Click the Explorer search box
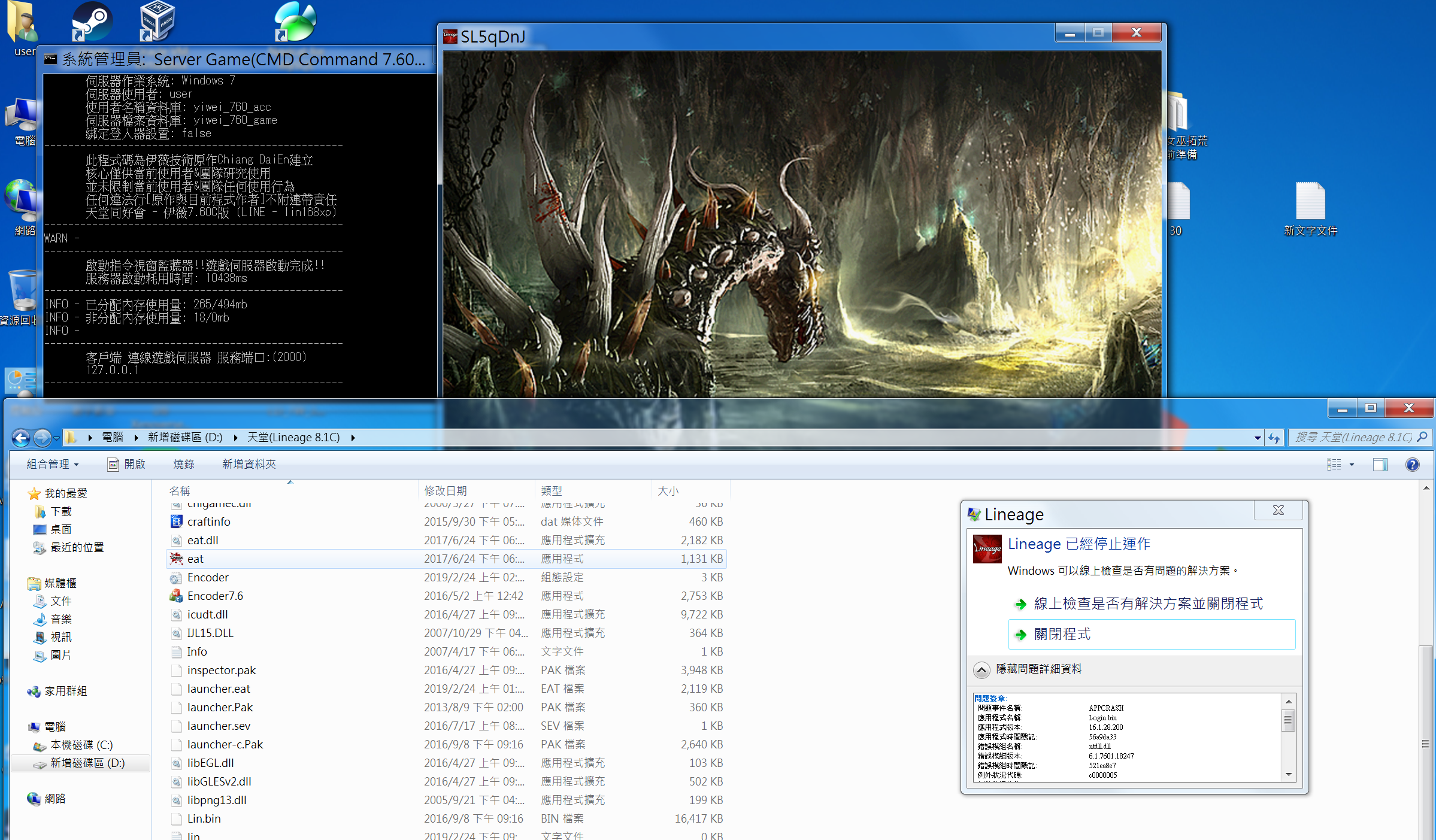This screenshot has height=840, width=1436. (1352, 438)
